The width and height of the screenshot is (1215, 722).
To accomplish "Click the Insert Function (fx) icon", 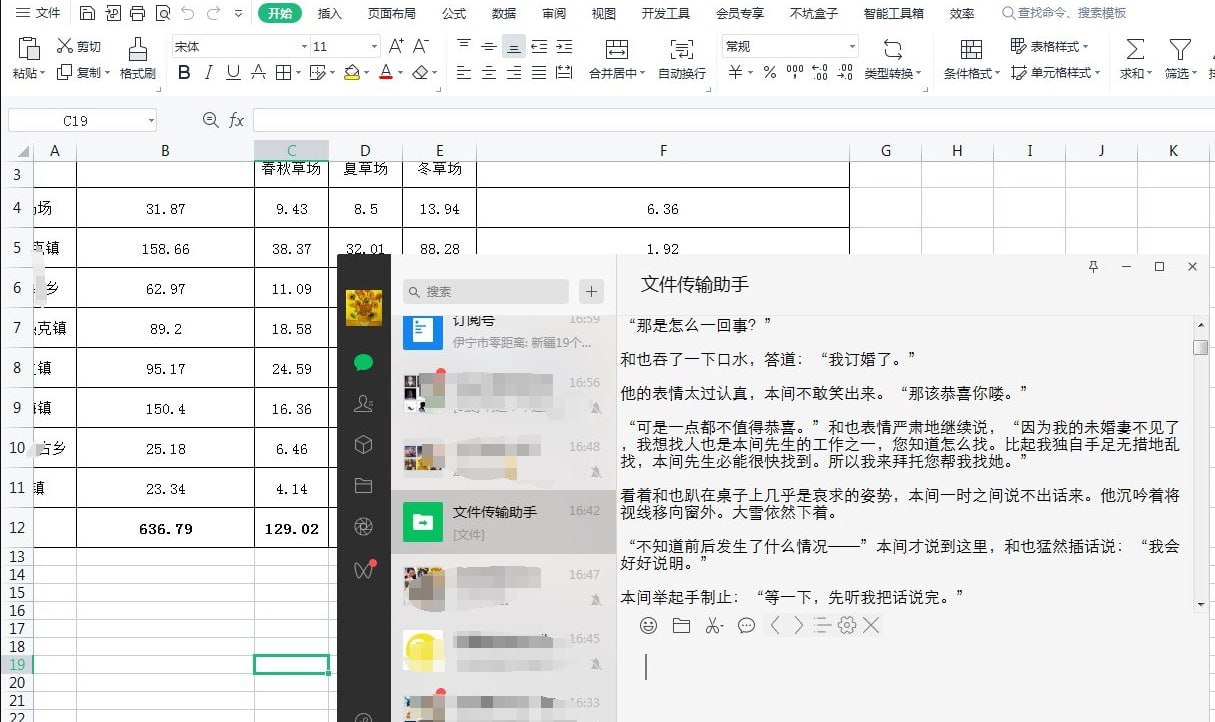I will click(x=236, y=119).
